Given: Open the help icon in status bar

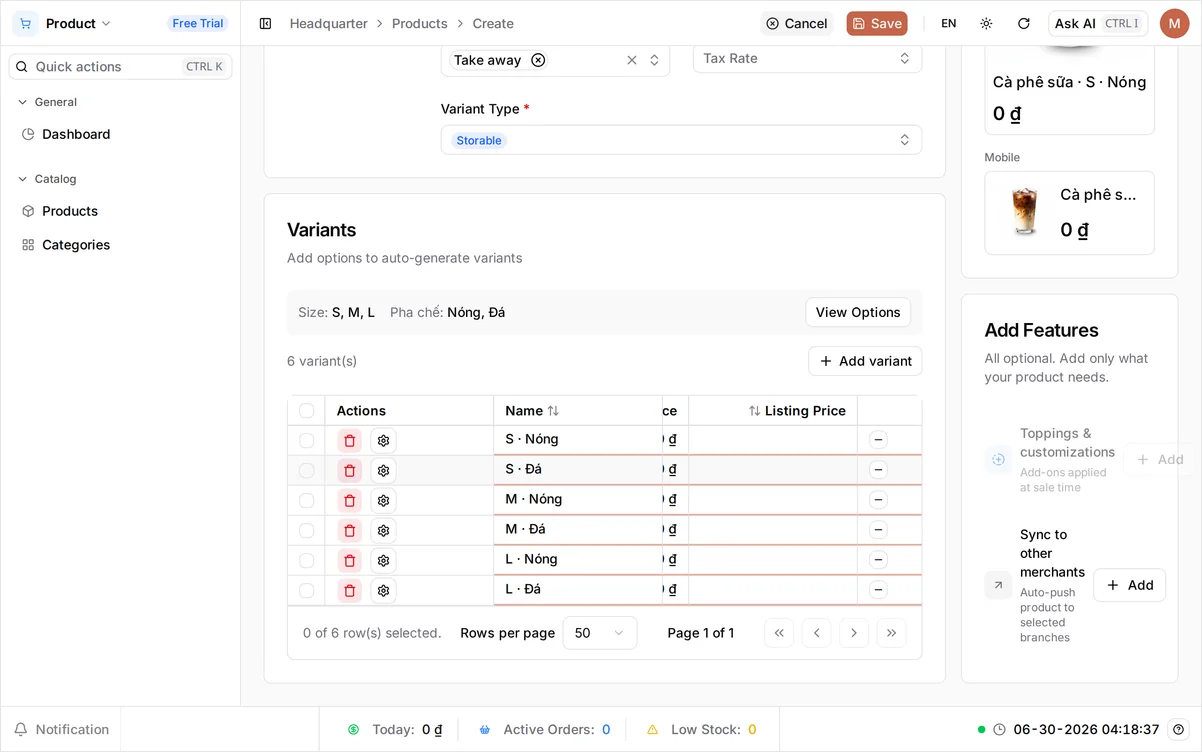Looking at the screenshot, I should pos(1179,730).
